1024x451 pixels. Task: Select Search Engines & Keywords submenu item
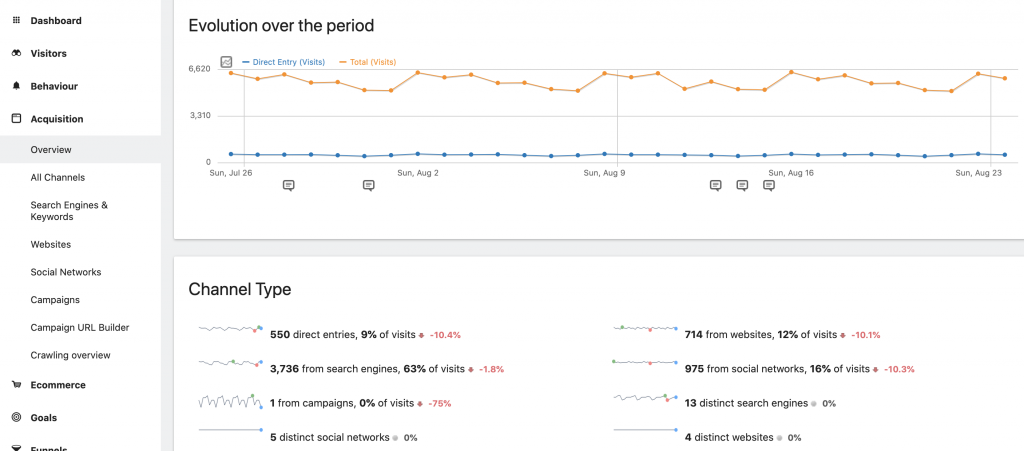[69, 211]
